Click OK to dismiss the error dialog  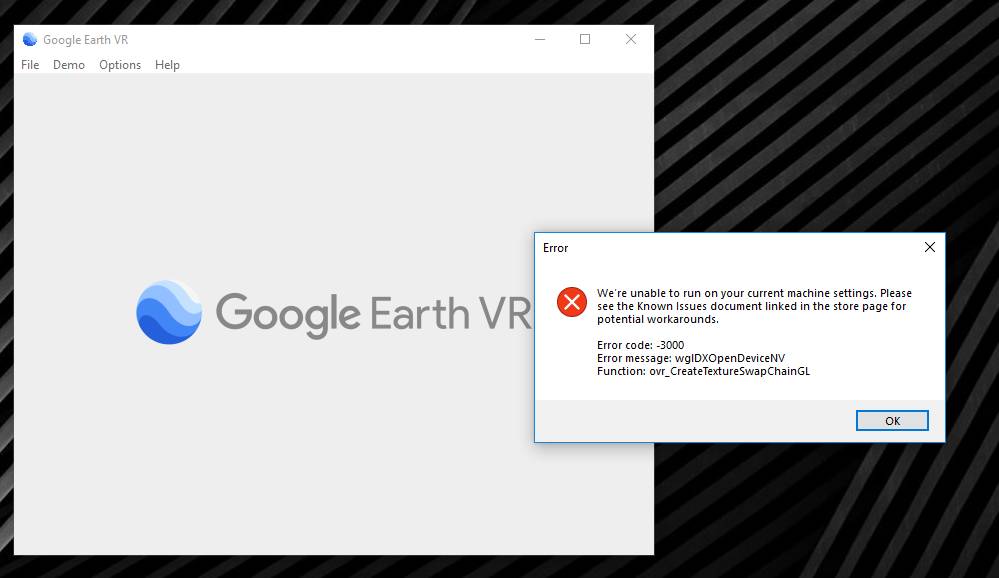(x=891, y=420)
